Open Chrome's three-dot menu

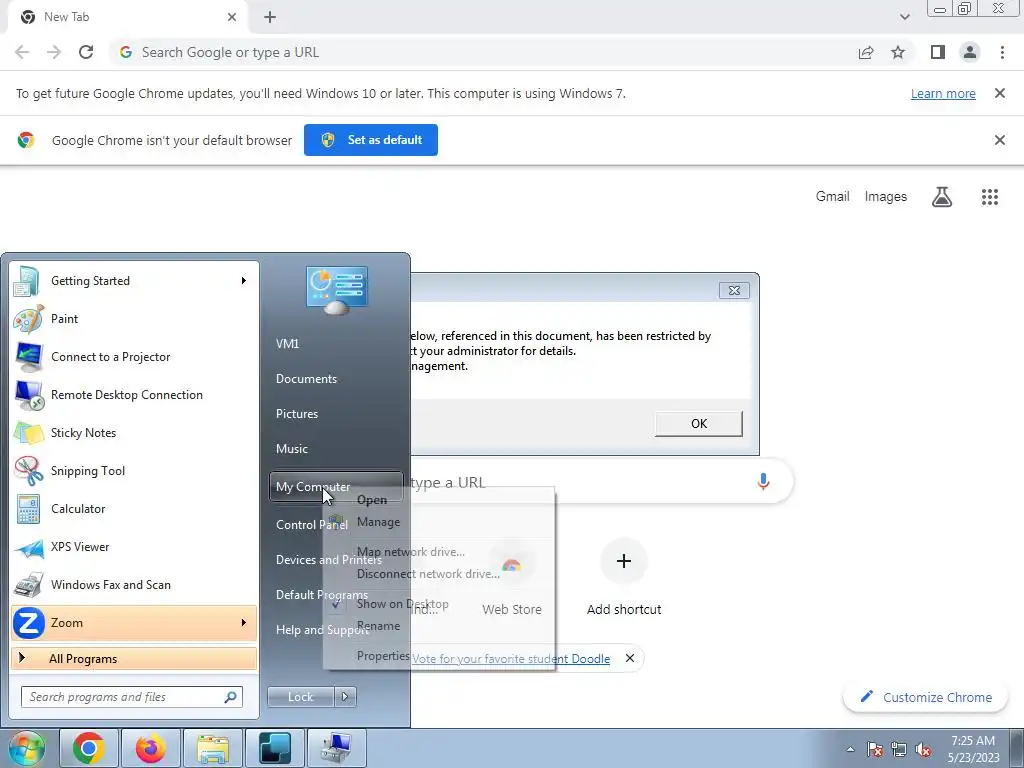[1002, 52]
